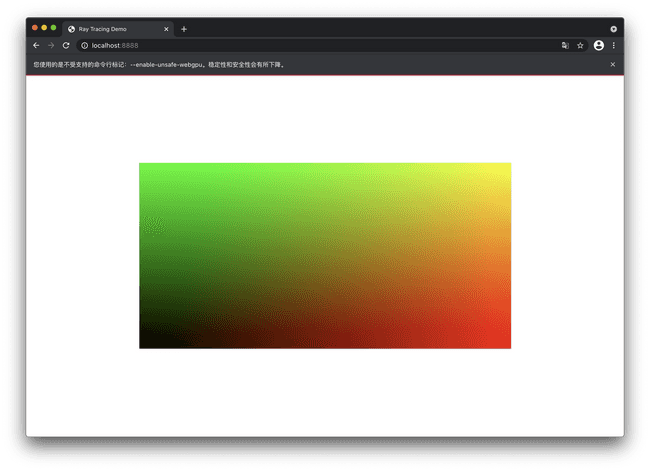Screen dimensions: 650x471
Task: Click the round icon at tab strip's right end
Action: (x=613, y=29)
